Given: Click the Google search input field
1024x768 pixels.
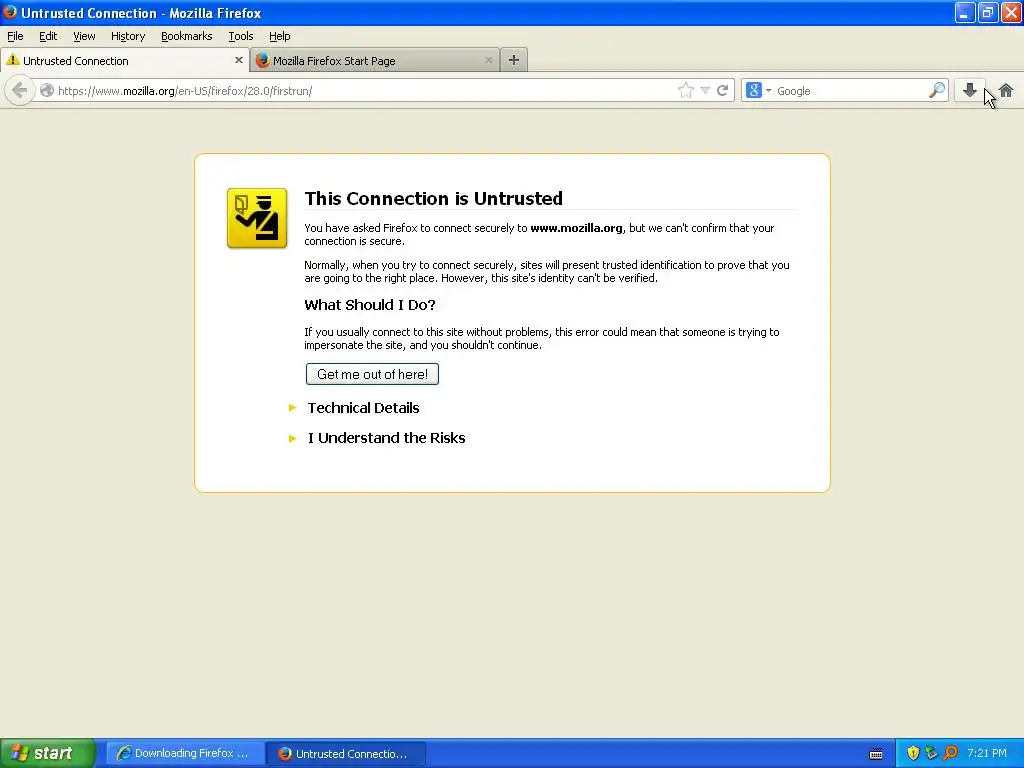Looking at the screenshot, I should 851,91.
